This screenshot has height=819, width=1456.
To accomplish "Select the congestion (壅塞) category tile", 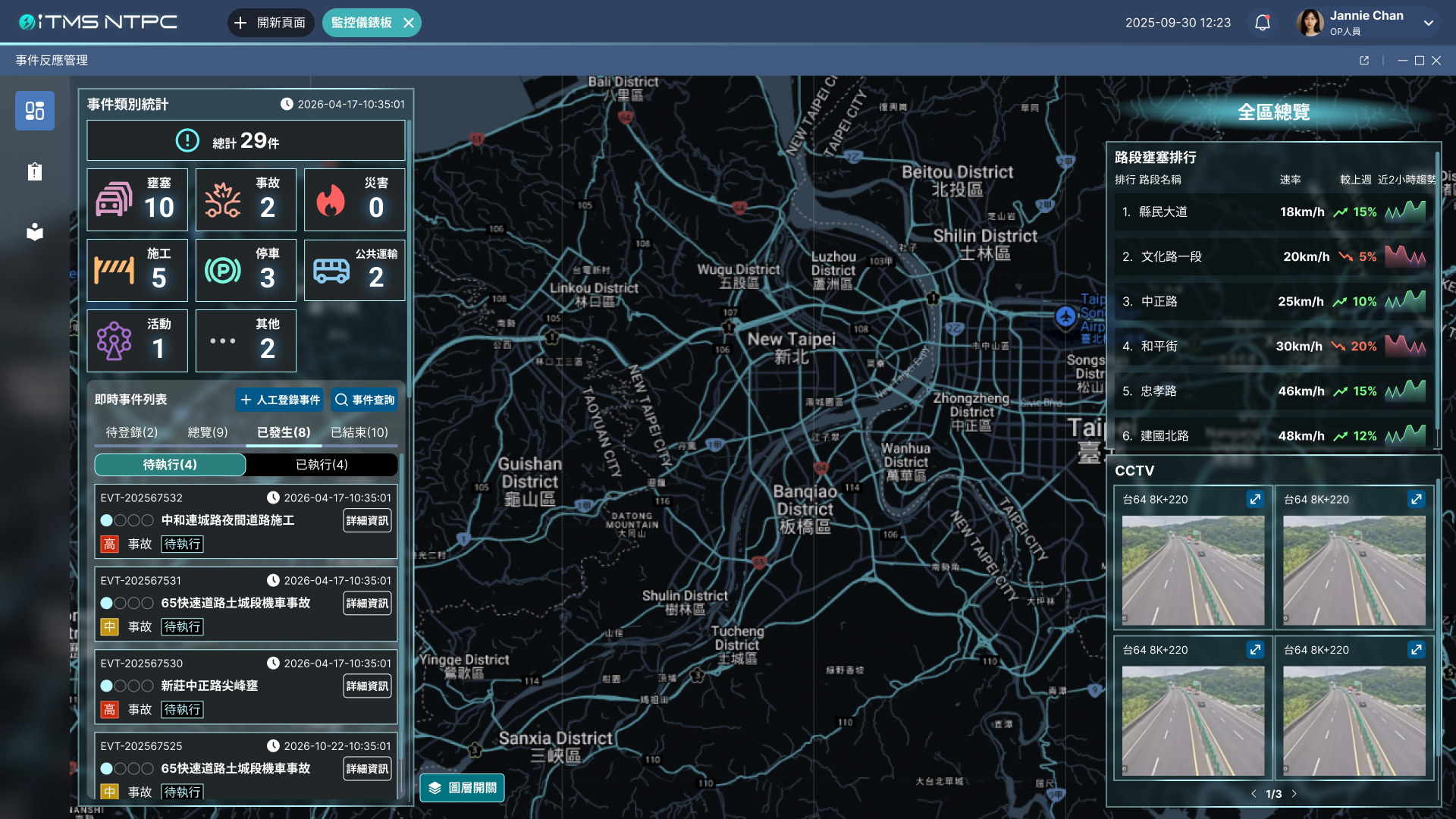I will (137, 199).
